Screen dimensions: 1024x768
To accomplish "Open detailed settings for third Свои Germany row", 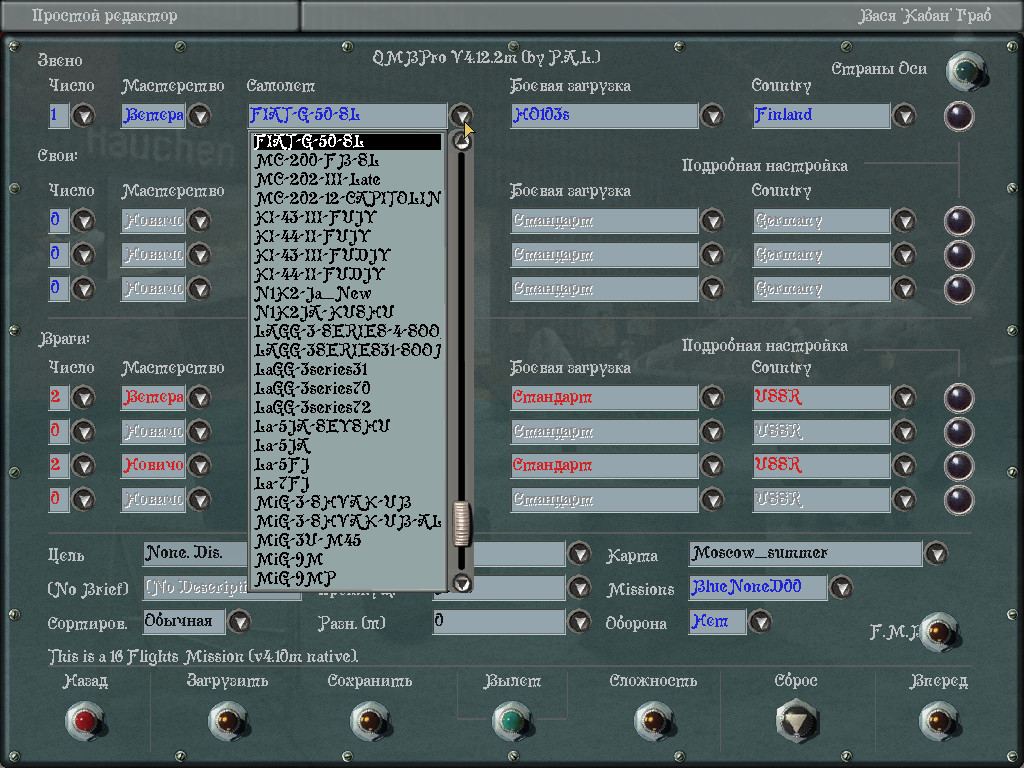I will point(959,289).
